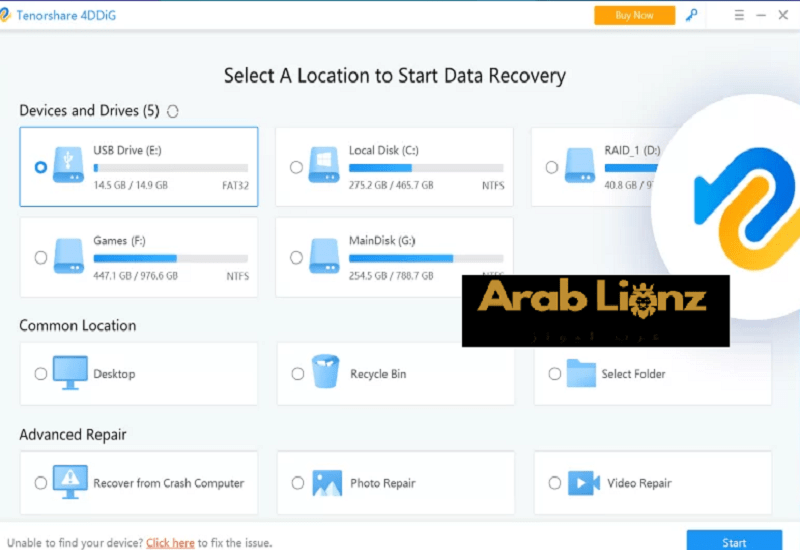Click the FAT32 file system label
Viewport: 800px width, 550px height.
click(236, 186)
